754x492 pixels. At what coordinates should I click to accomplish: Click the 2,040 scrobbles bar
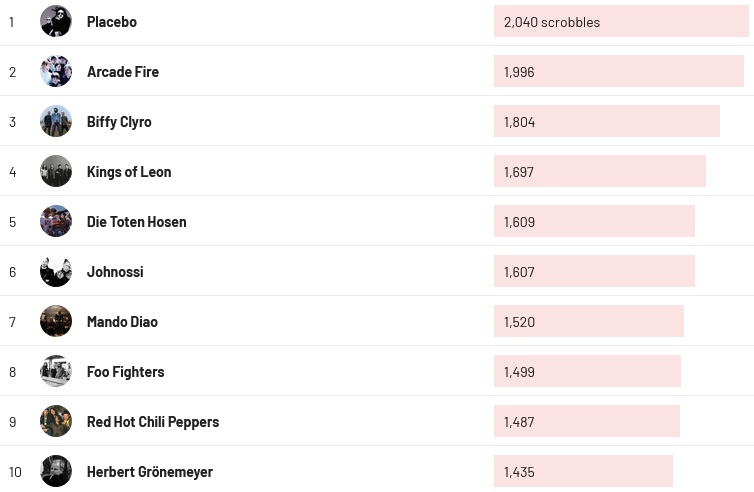(621, 21)
